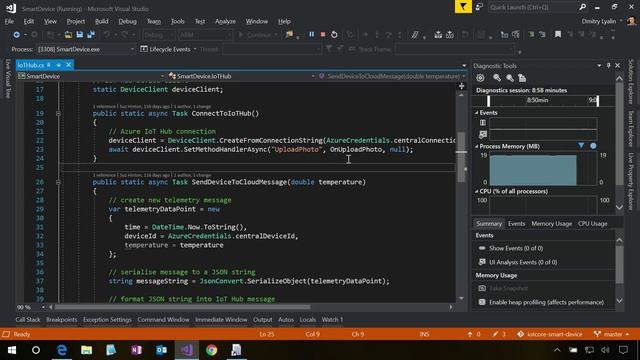
Task: Click the Show Events (0 of 0) link
Action: point(516,248)
